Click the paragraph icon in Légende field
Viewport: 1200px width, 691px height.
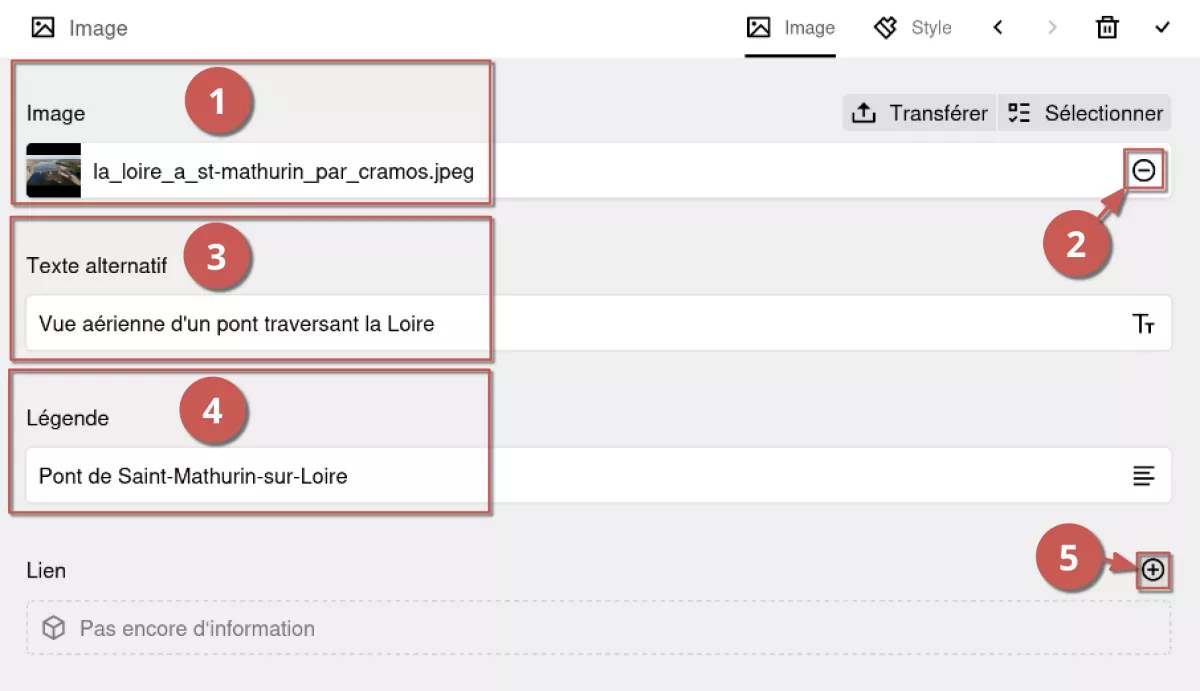[x=1144, y=476]
